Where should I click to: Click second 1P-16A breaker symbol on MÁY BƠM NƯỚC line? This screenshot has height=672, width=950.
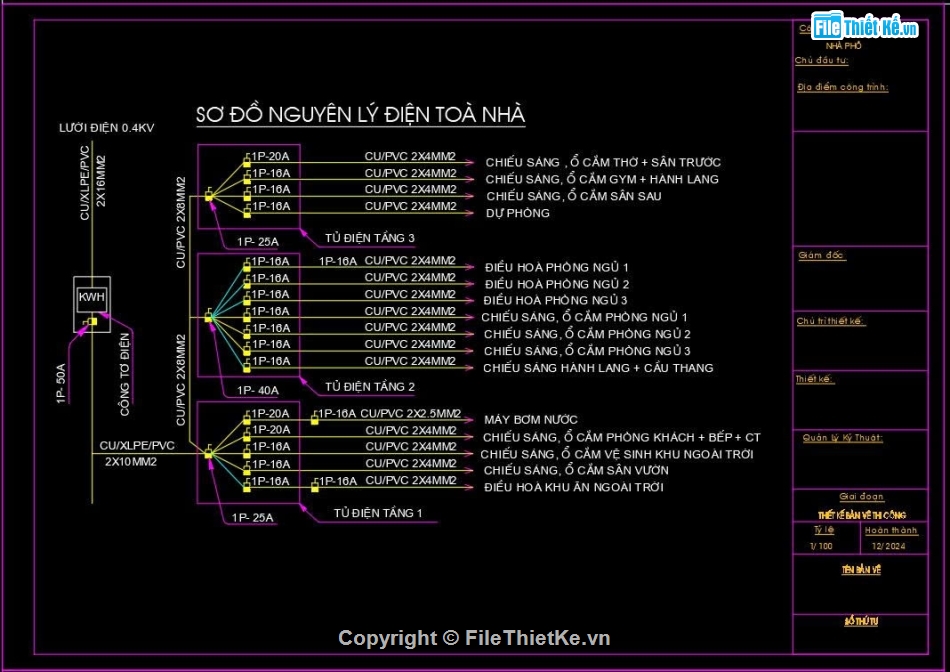(x=315, y=419)
